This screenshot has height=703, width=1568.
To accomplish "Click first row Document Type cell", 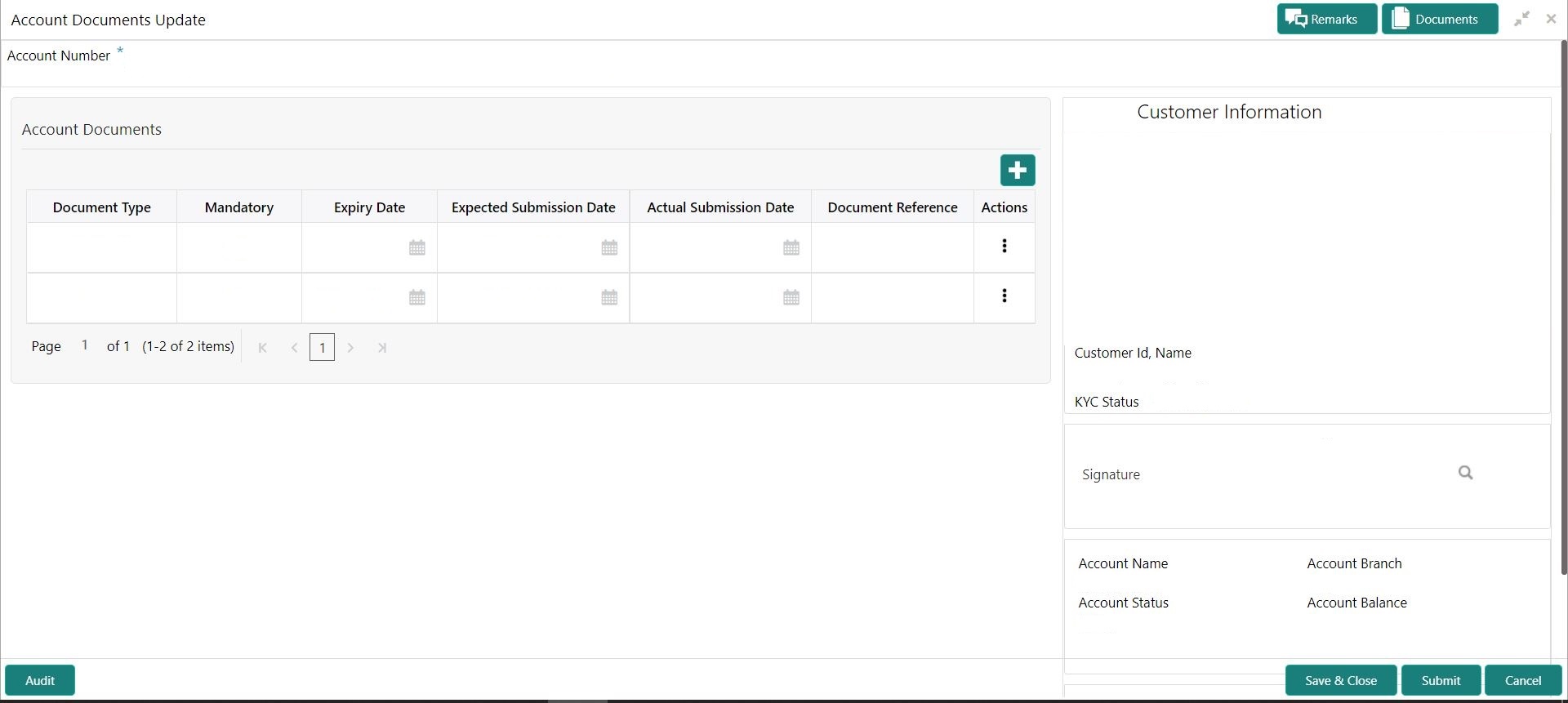I will [x=102, y=247].
